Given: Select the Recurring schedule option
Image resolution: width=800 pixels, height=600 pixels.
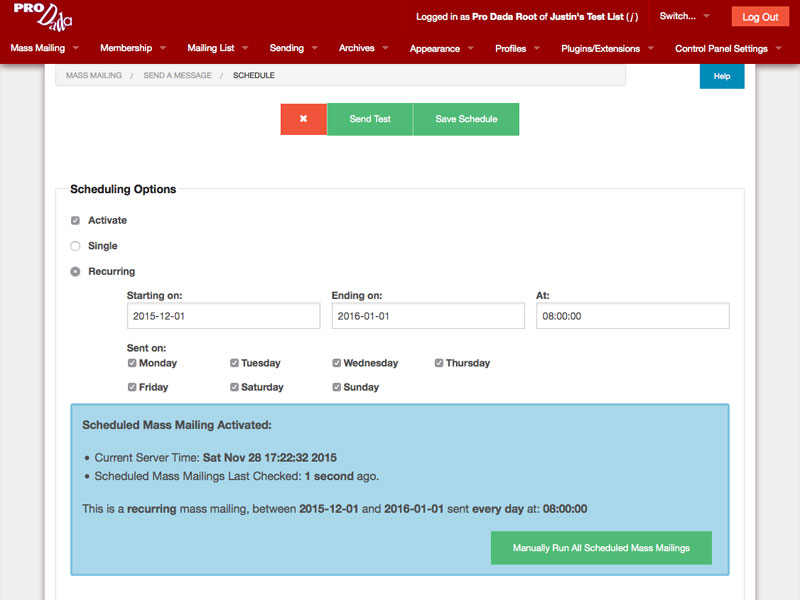Looking at the screenshot, I should (75, 272).
